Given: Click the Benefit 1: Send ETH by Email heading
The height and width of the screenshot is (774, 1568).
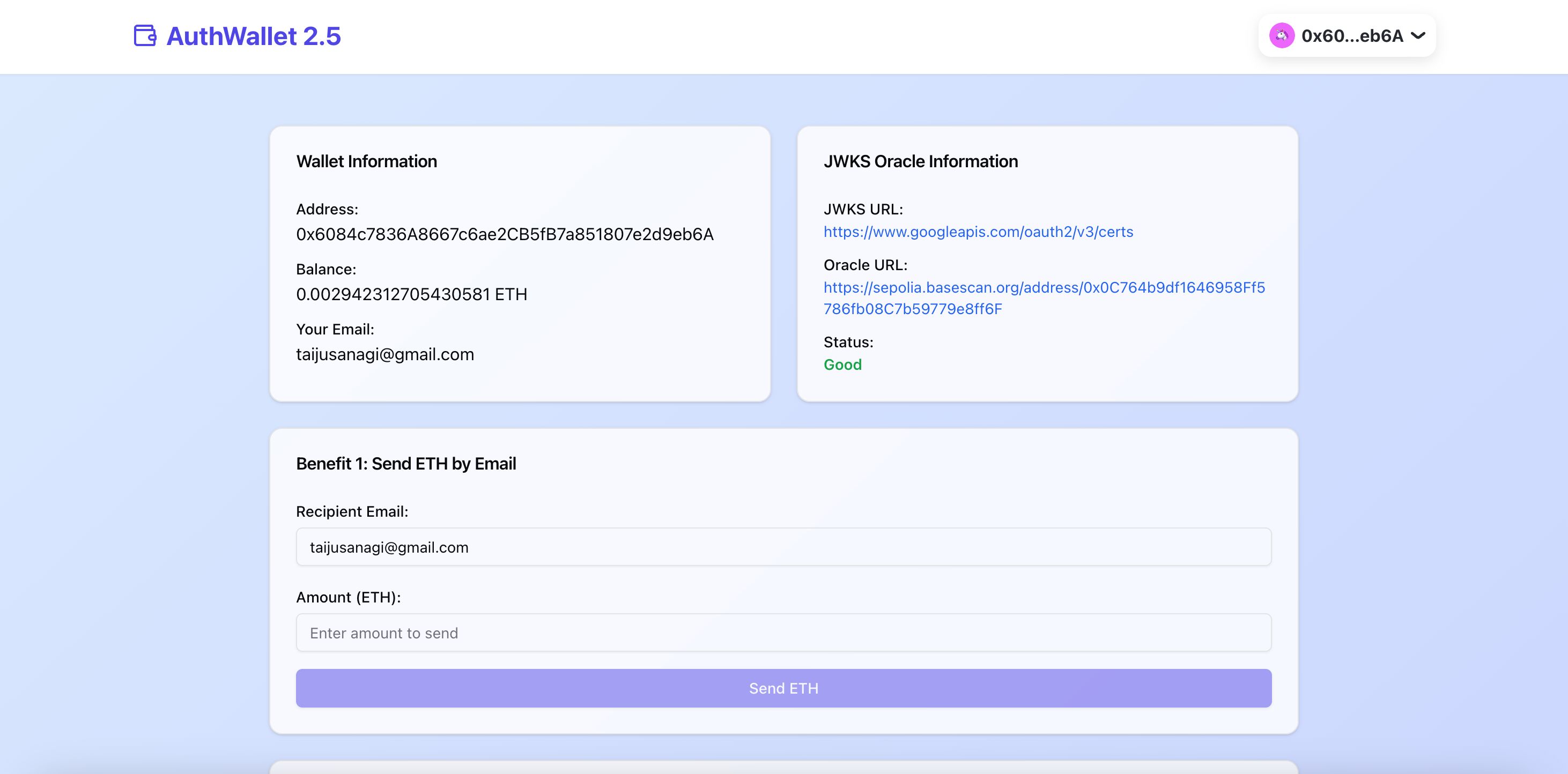Looking at the screenshot, I should pyautogui.click(x=406, y=464).
